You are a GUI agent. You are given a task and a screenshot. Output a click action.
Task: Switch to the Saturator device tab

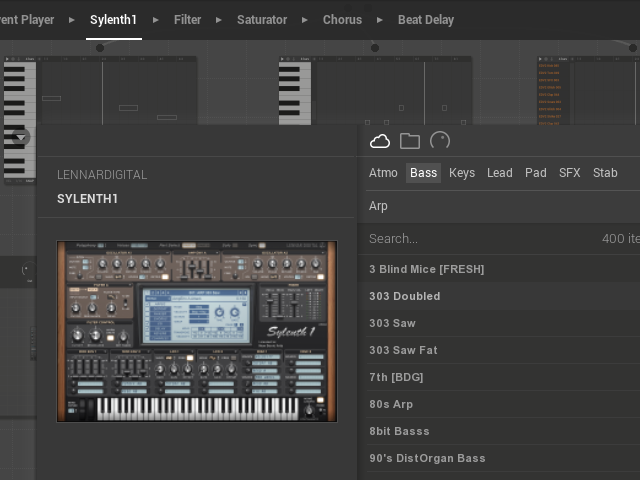click(x=262, y=20)
